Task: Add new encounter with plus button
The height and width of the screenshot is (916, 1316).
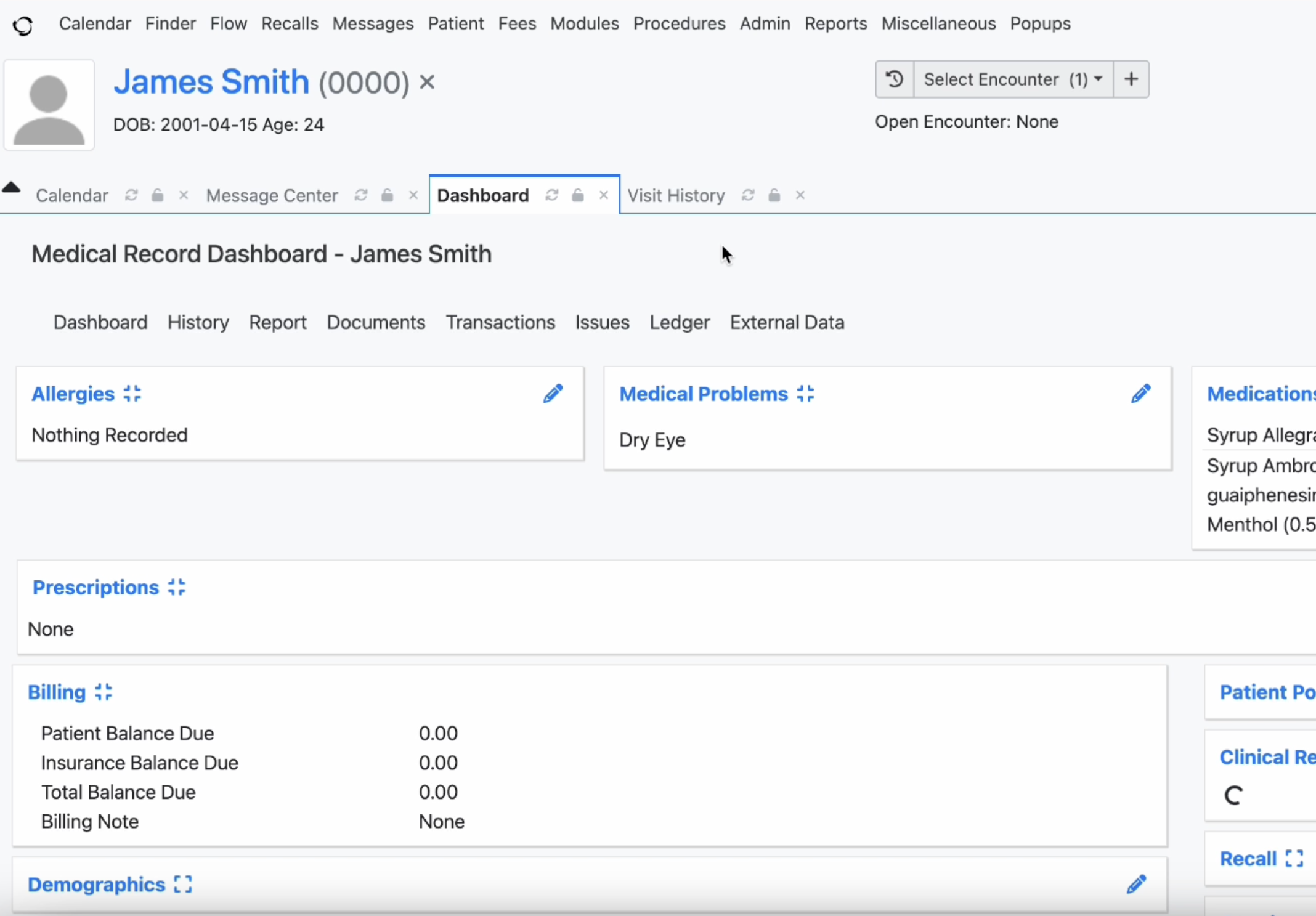Action: point(1131,79)
